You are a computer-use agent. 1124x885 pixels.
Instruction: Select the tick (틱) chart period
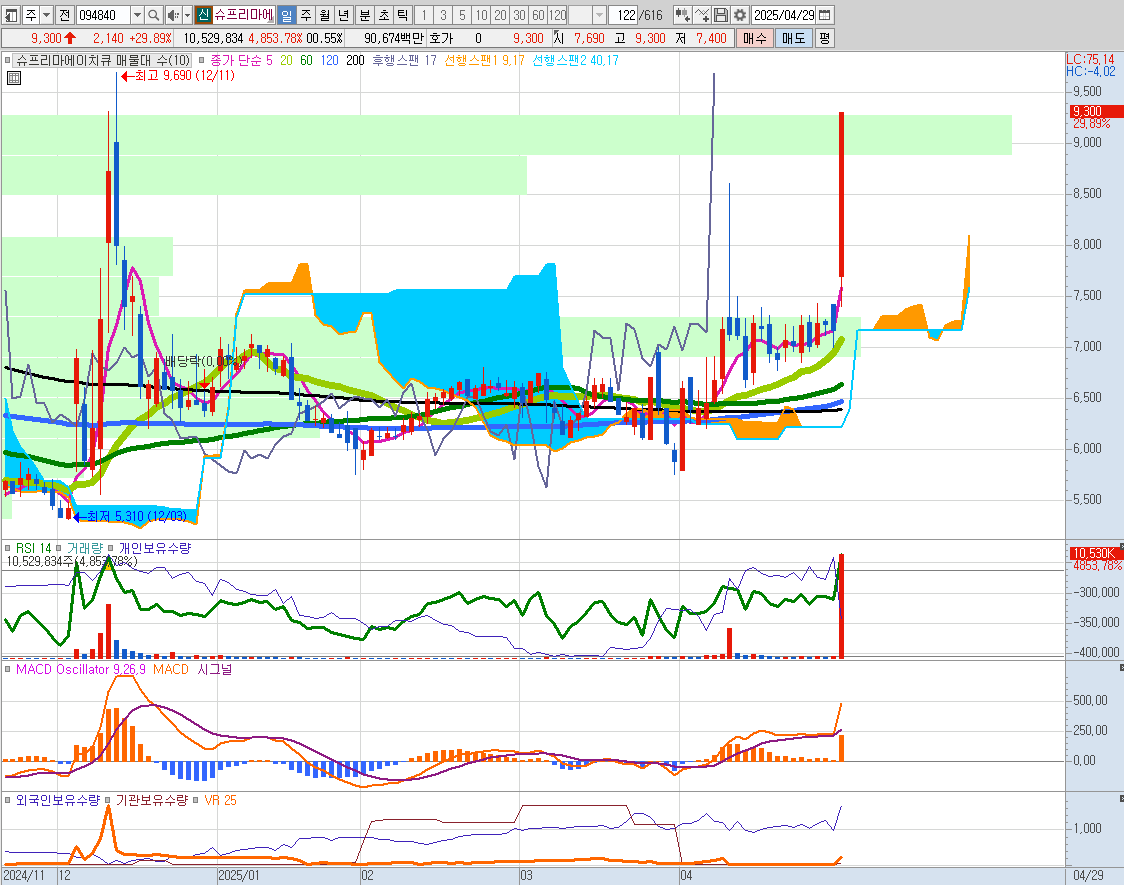click(404, 15)
